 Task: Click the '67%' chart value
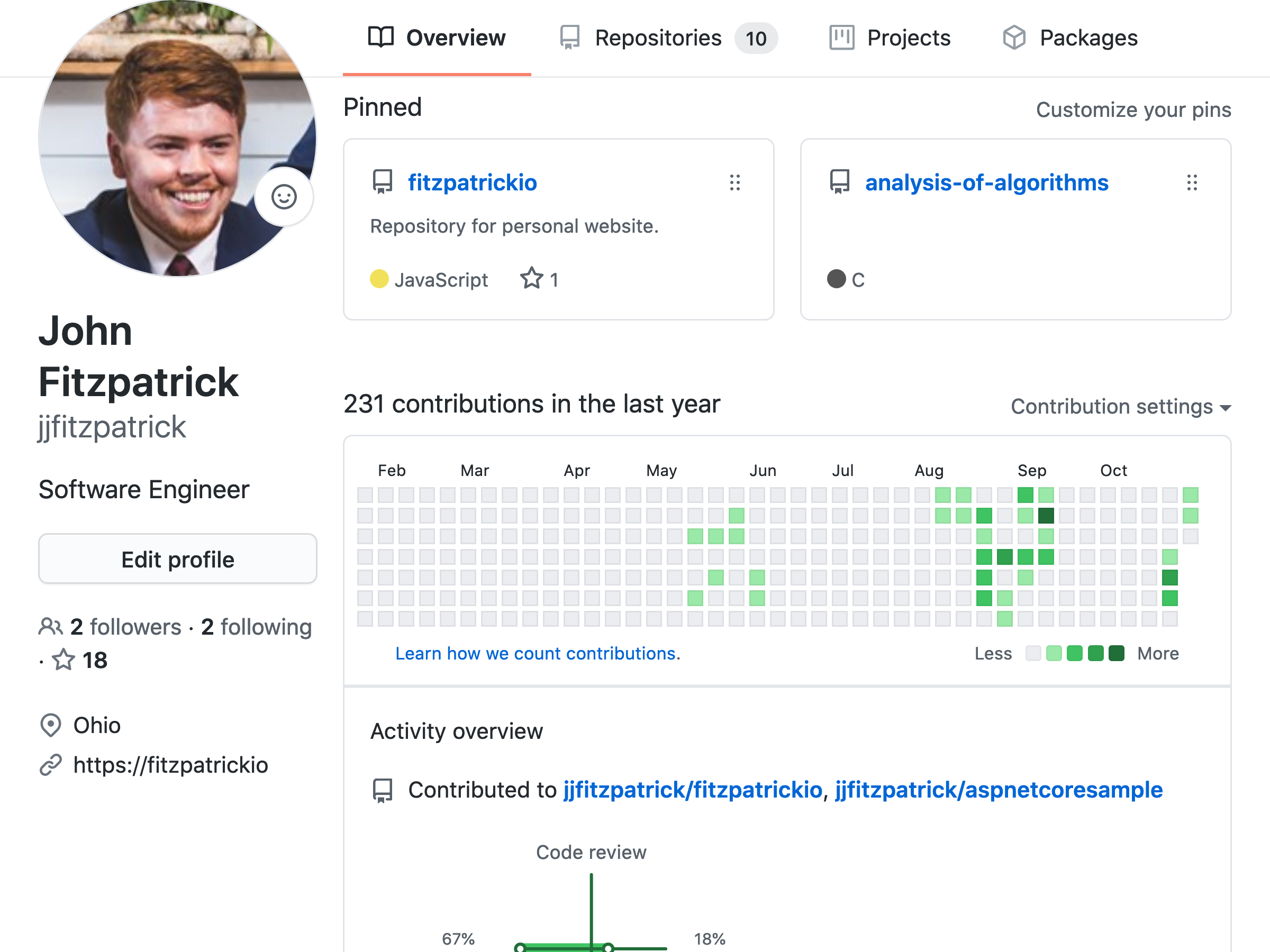tap(458, 939)
